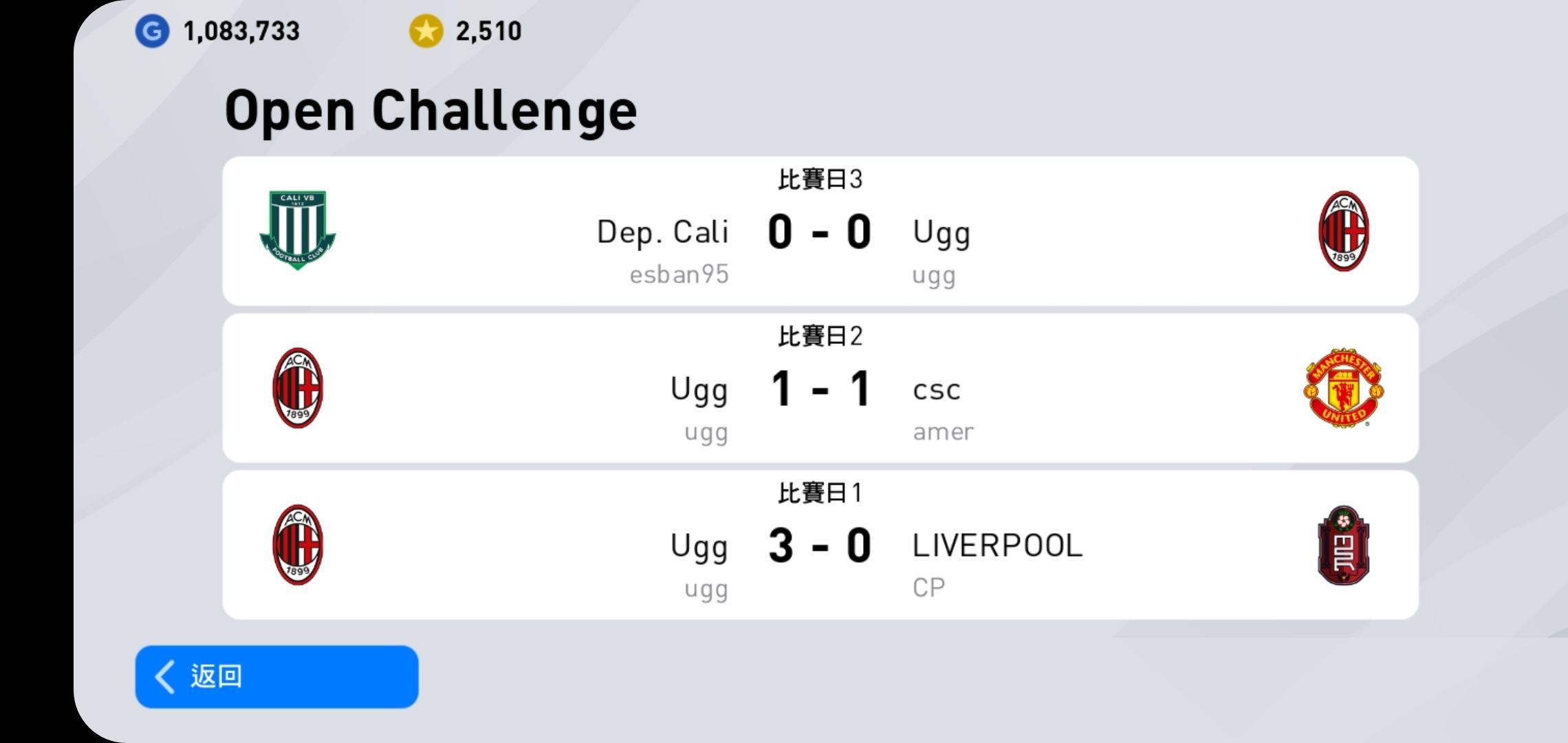This screenshot has width=1568, height=743.
Task: Open the 比賽日1 match result card
Action: pyautogui.click(x=820, y=545)
